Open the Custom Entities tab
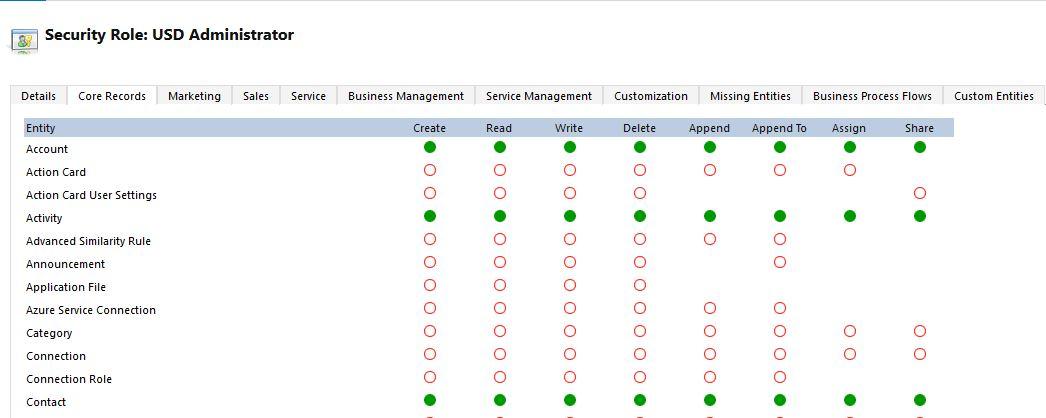Viewport: 1046px width, 418px height. [x=993, y=96]
